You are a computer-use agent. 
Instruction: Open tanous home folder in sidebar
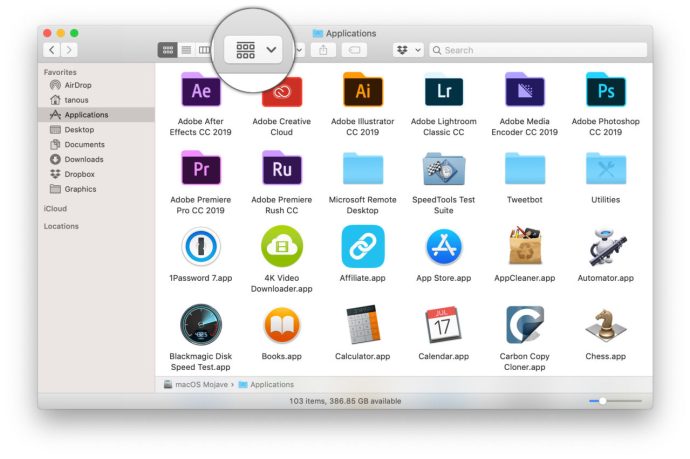[96, 100]
